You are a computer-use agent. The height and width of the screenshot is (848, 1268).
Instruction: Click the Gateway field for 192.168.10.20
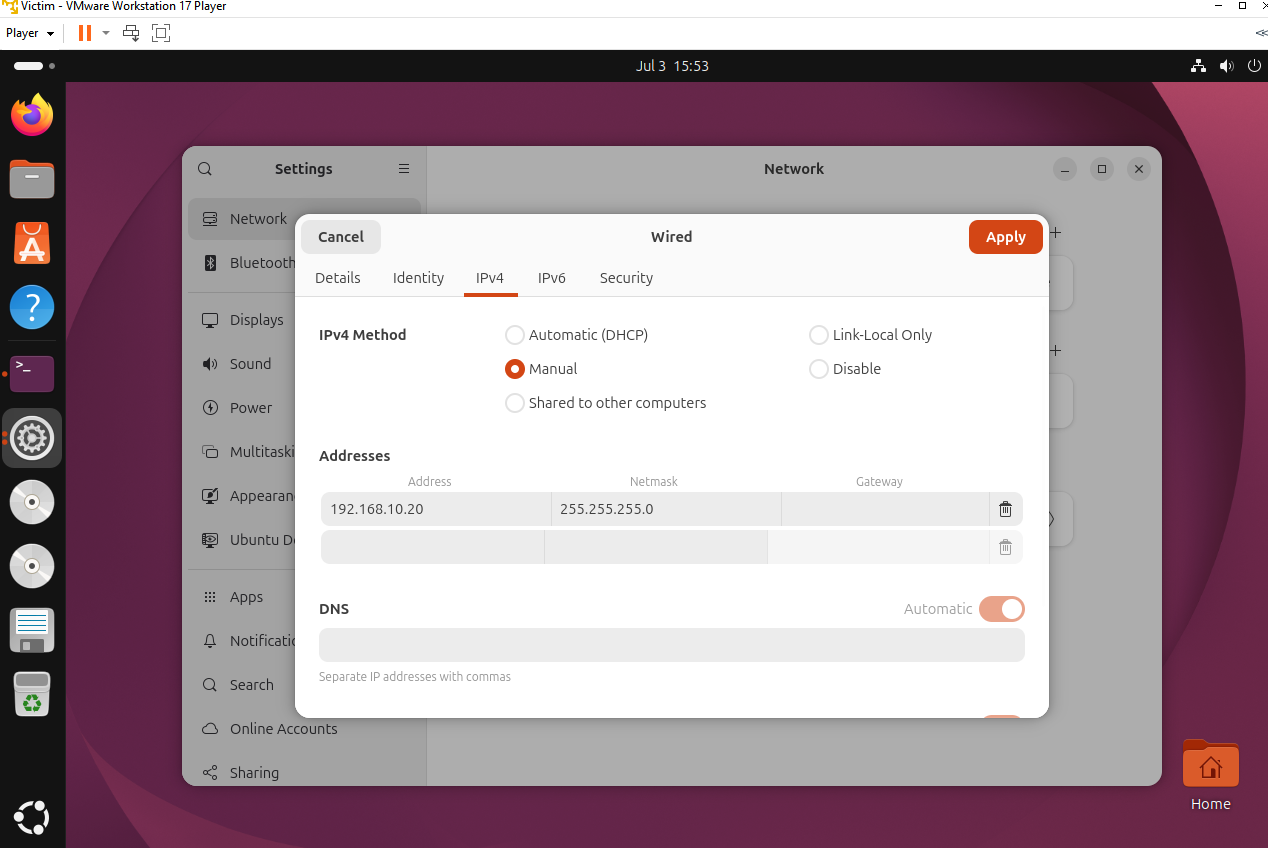(x=885, y=509)
